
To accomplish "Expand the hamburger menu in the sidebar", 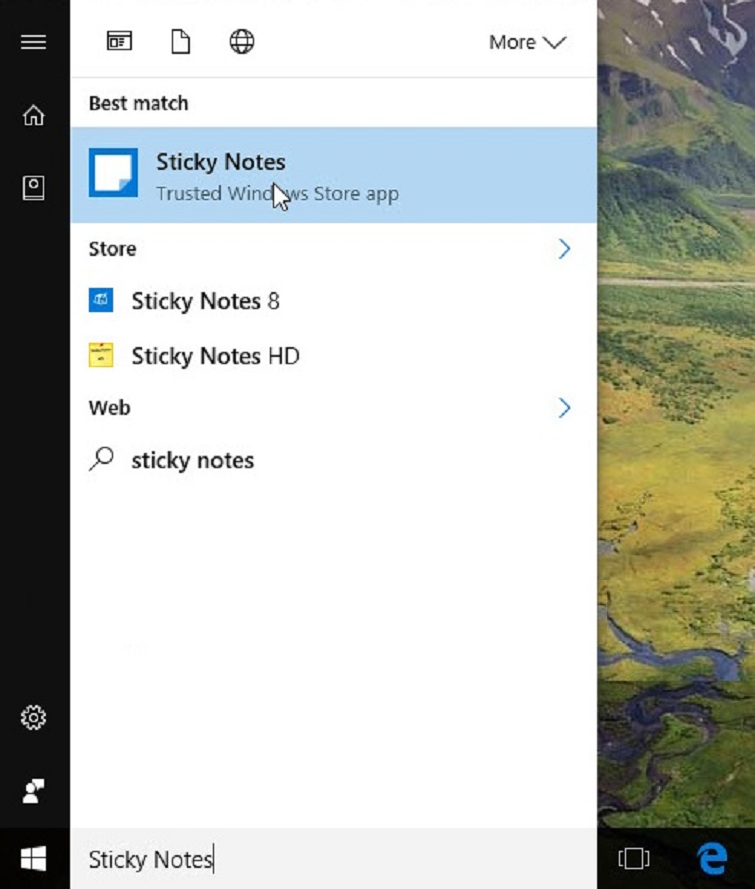I will click(x=34, y=42).
